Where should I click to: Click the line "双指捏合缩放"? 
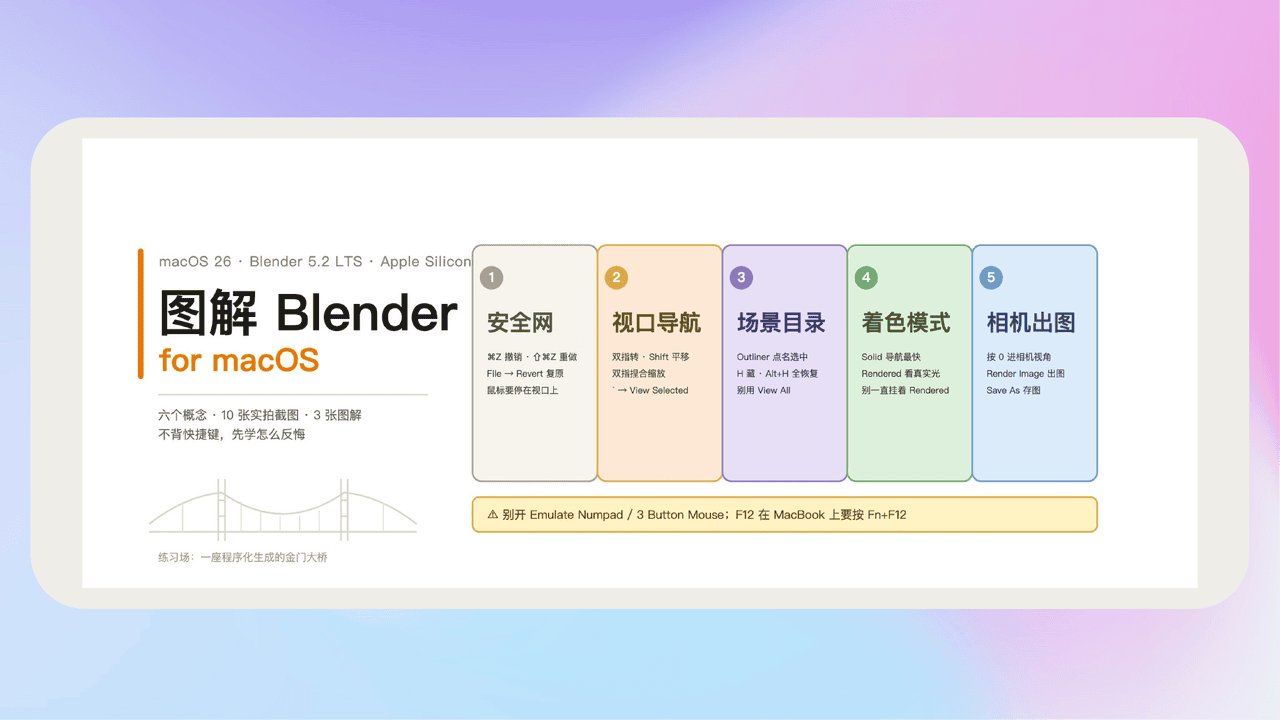pos(639,374)
